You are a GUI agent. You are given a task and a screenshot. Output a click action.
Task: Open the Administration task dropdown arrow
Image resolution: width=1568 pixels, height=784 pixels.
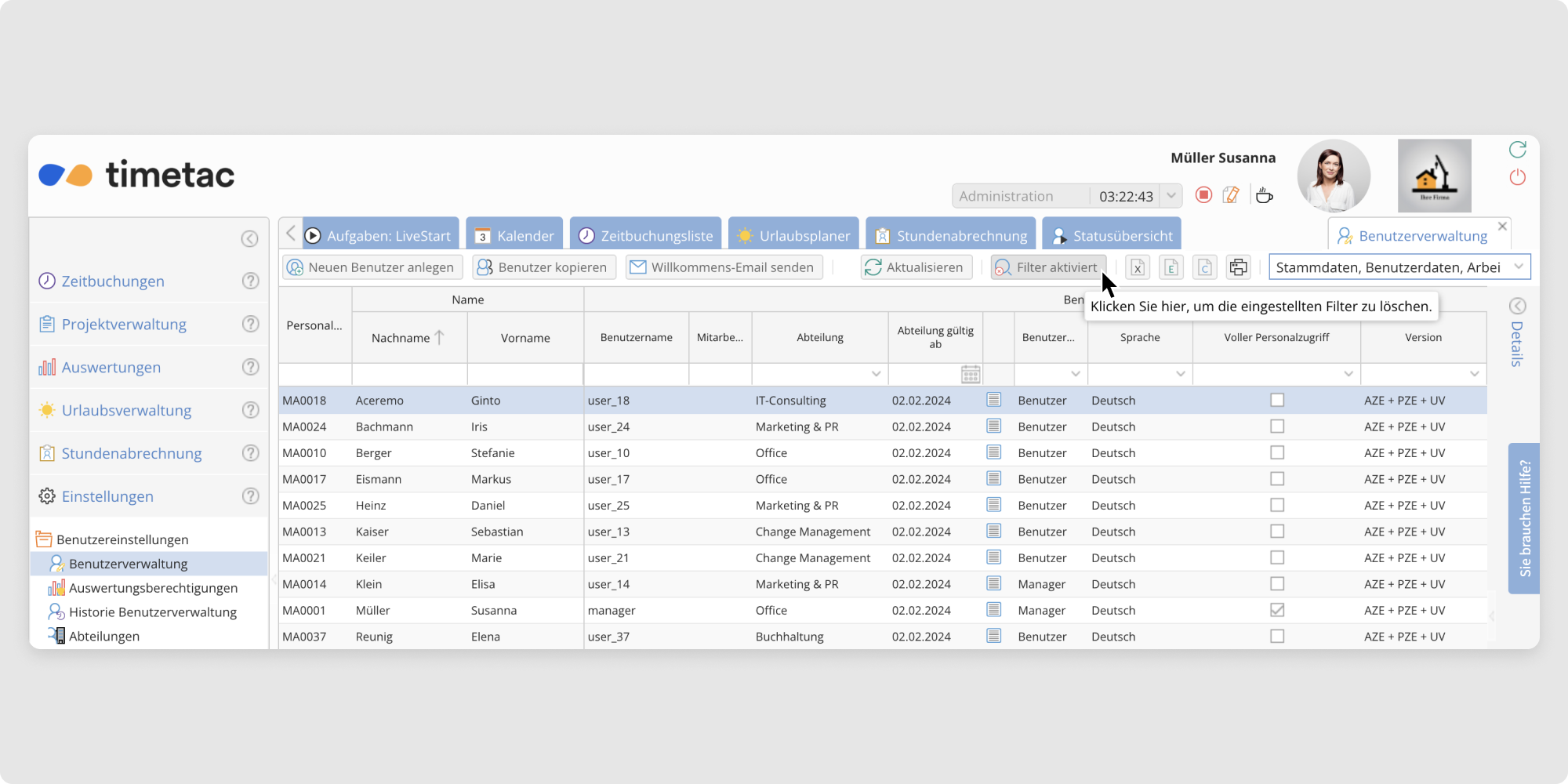1171,195
